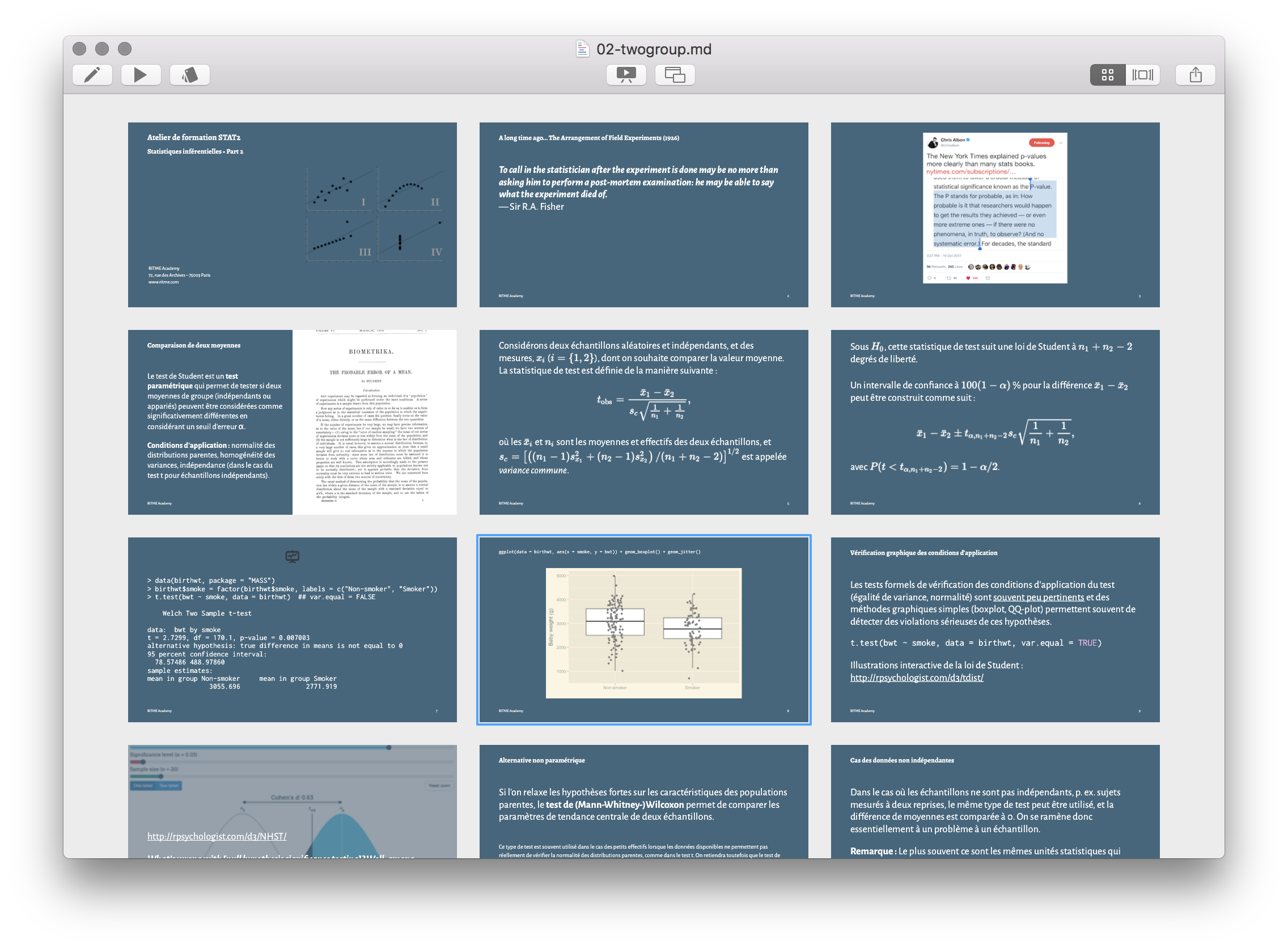The height and width of the screenshot is (949, 1288).
Task: Click the 02-twogroup.md document icon
Action: coord(583,49)
